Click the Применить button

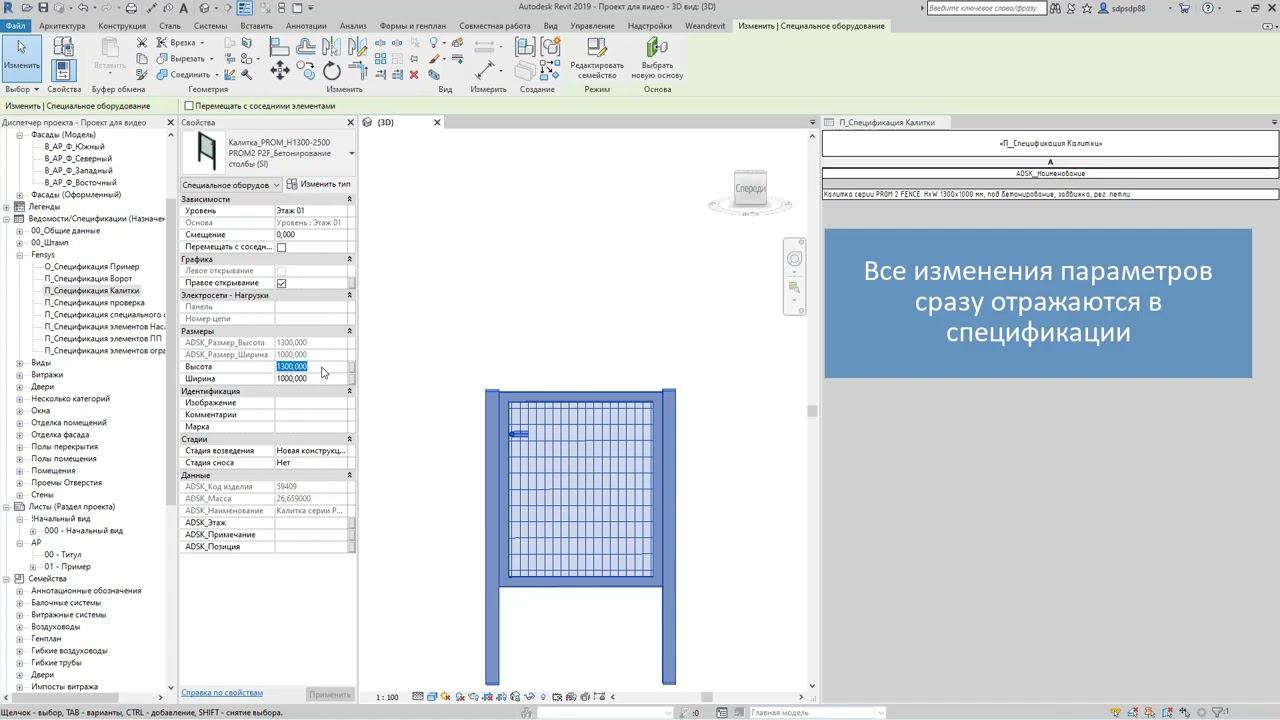pos(330,694)
